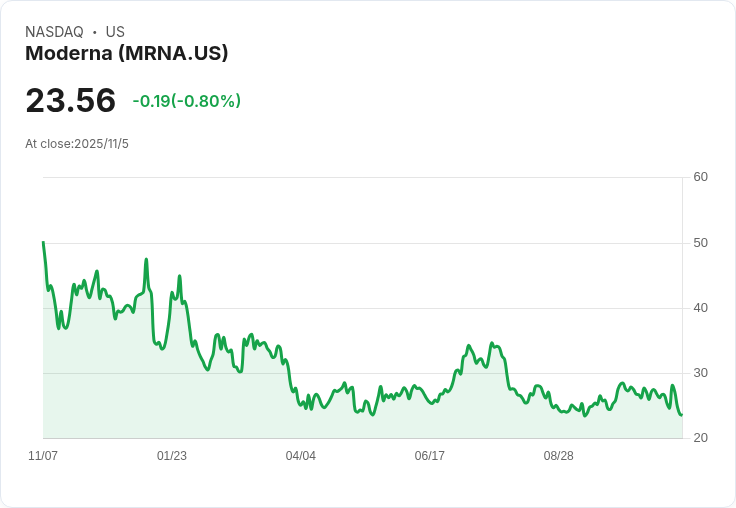This screenshot has width=736, height=508.
Task: Click the 11/07 date axis label
Action: (43, 456)
